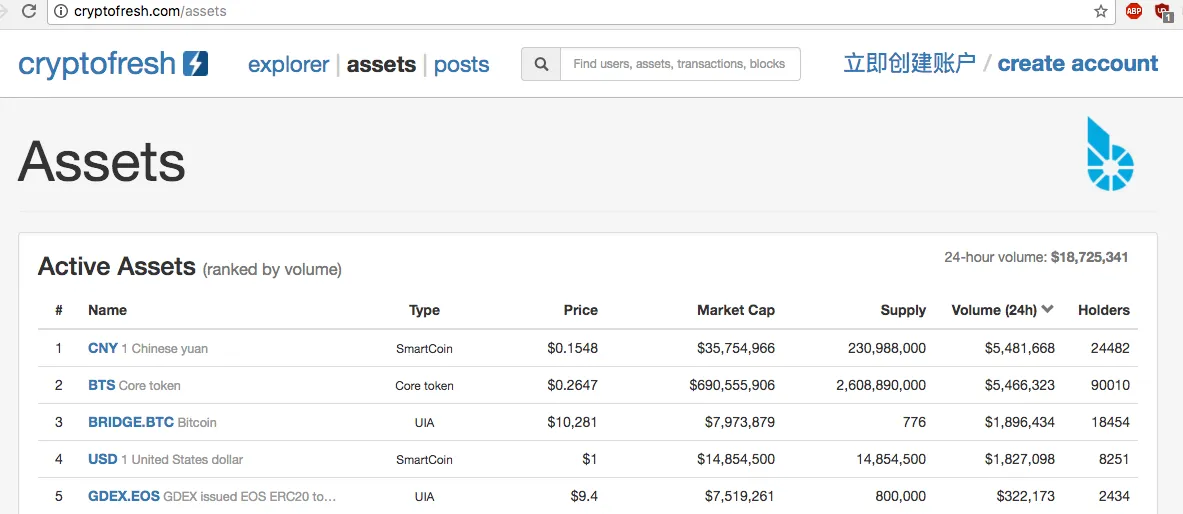Click the cryptofresh home logo text
1183x514 pixels.
pos(97,64)
